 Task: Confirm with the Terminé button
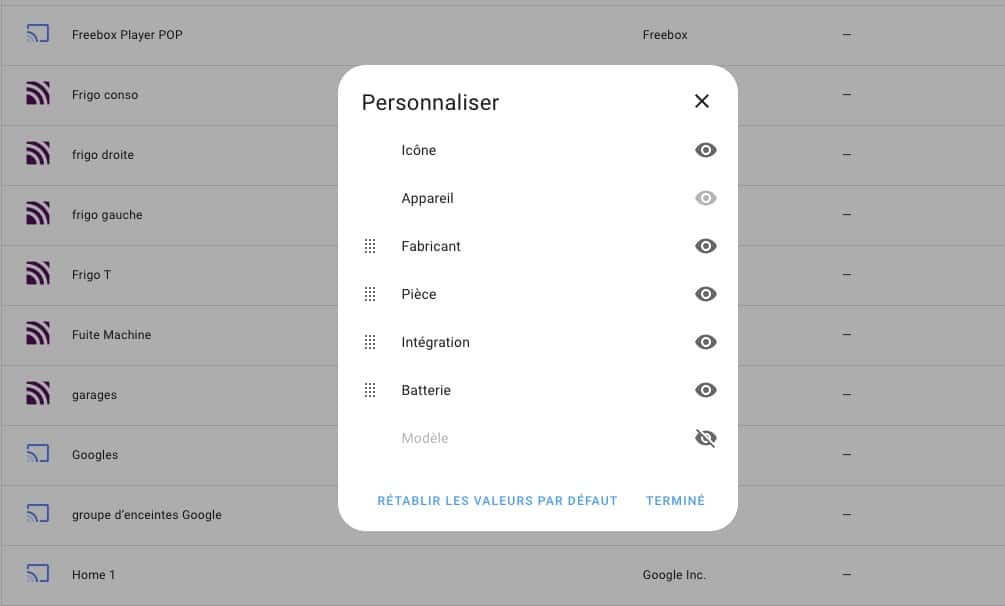(x=675, y=501)
